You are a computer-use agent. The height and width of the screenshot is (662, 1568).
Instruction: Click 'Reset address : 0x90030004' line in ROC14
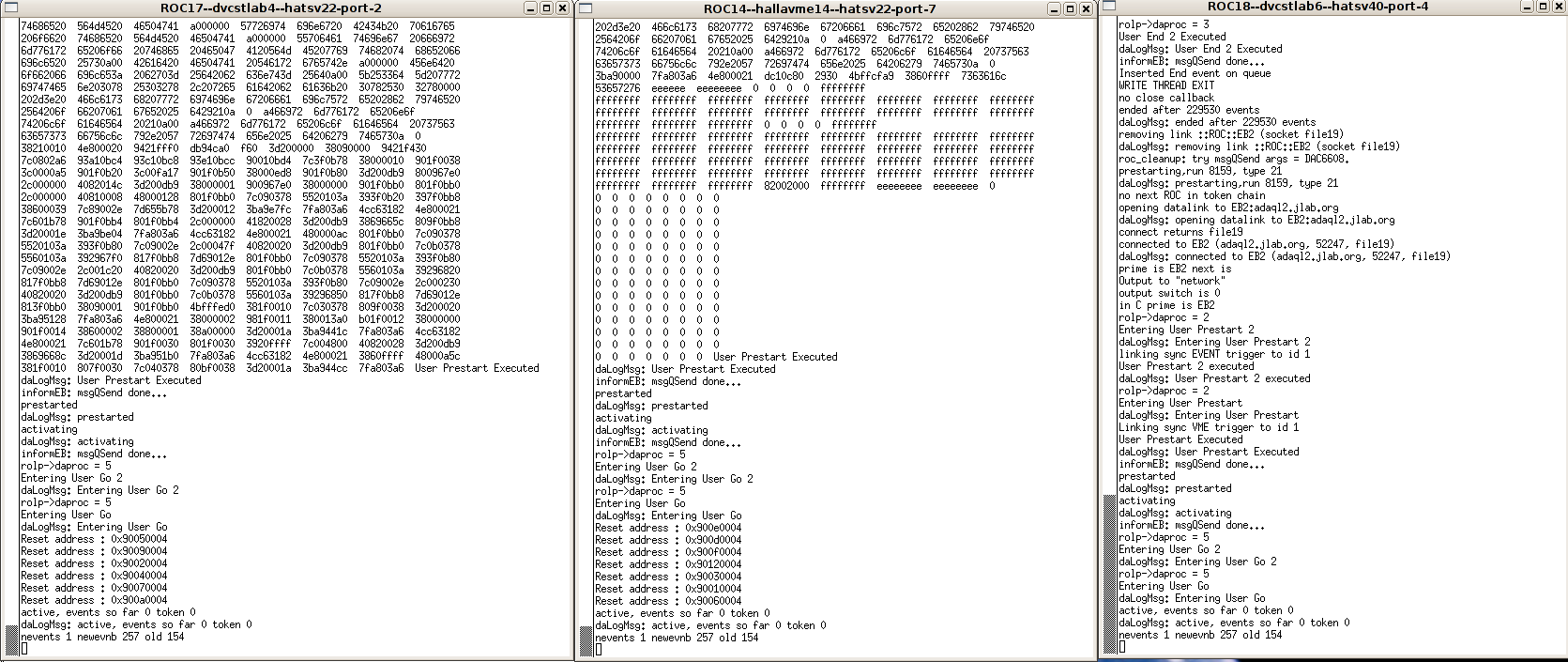[668, 577]
